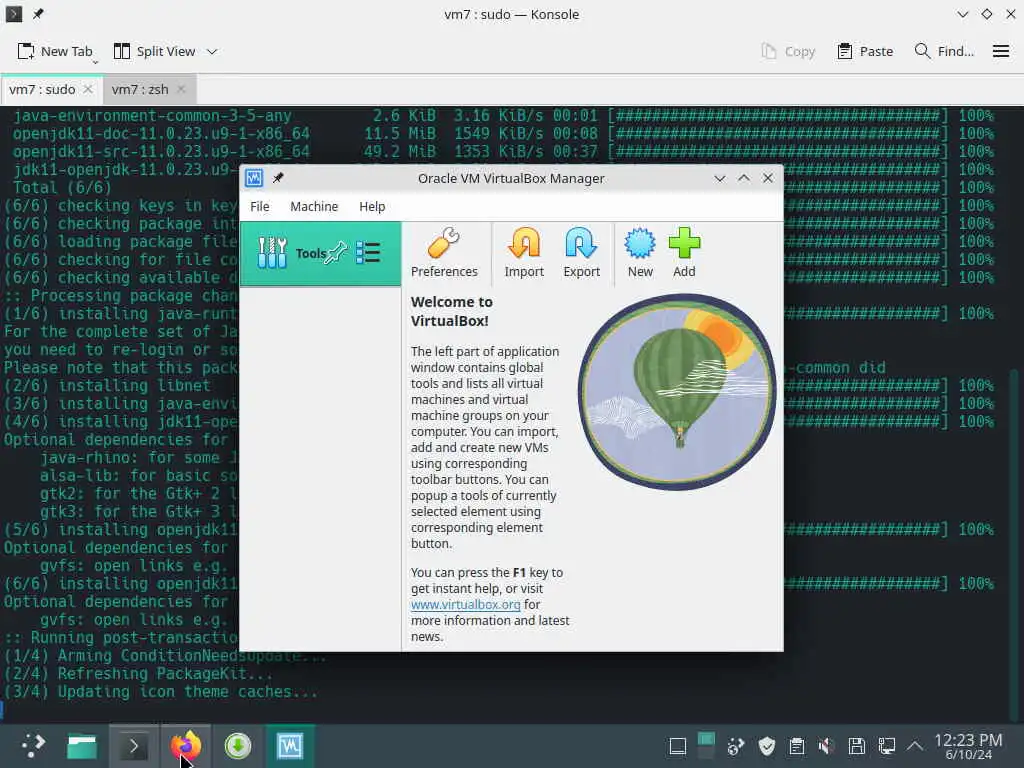1024x768 pixels.
Task: Pin the VirtualBox Manager window
Action: tap(278, 178)
